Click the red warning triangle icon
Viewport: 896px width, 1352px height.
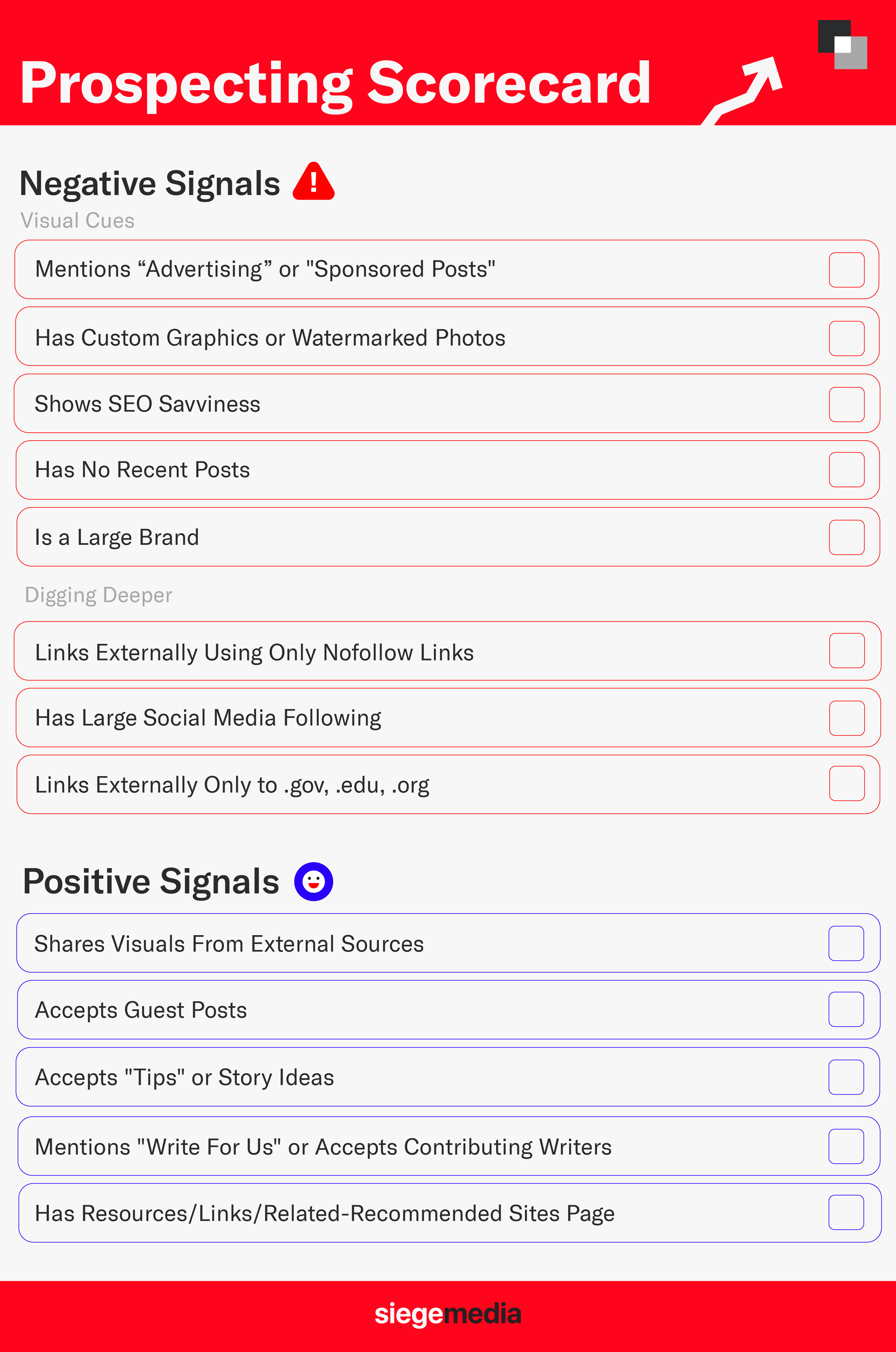(313, 182)
